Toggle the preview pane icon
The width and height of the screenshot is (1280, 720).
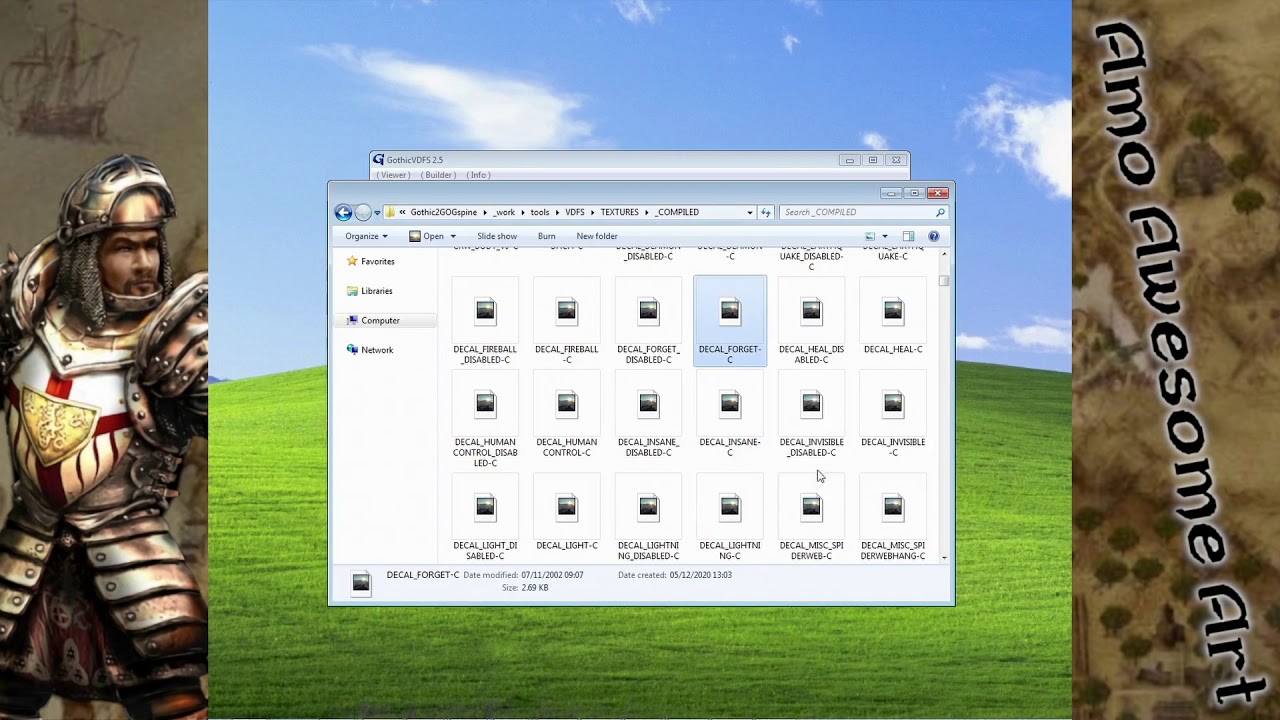(908, 236)
